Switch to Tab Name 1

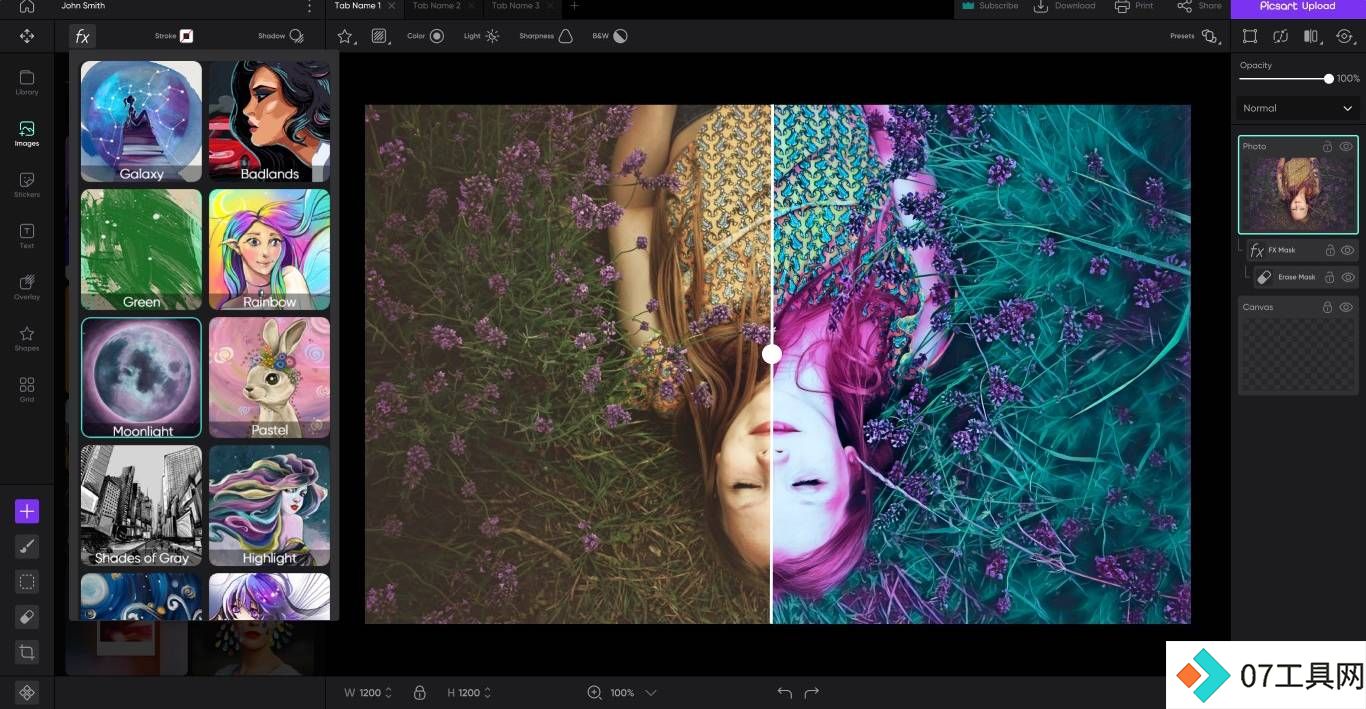(357, 6)
